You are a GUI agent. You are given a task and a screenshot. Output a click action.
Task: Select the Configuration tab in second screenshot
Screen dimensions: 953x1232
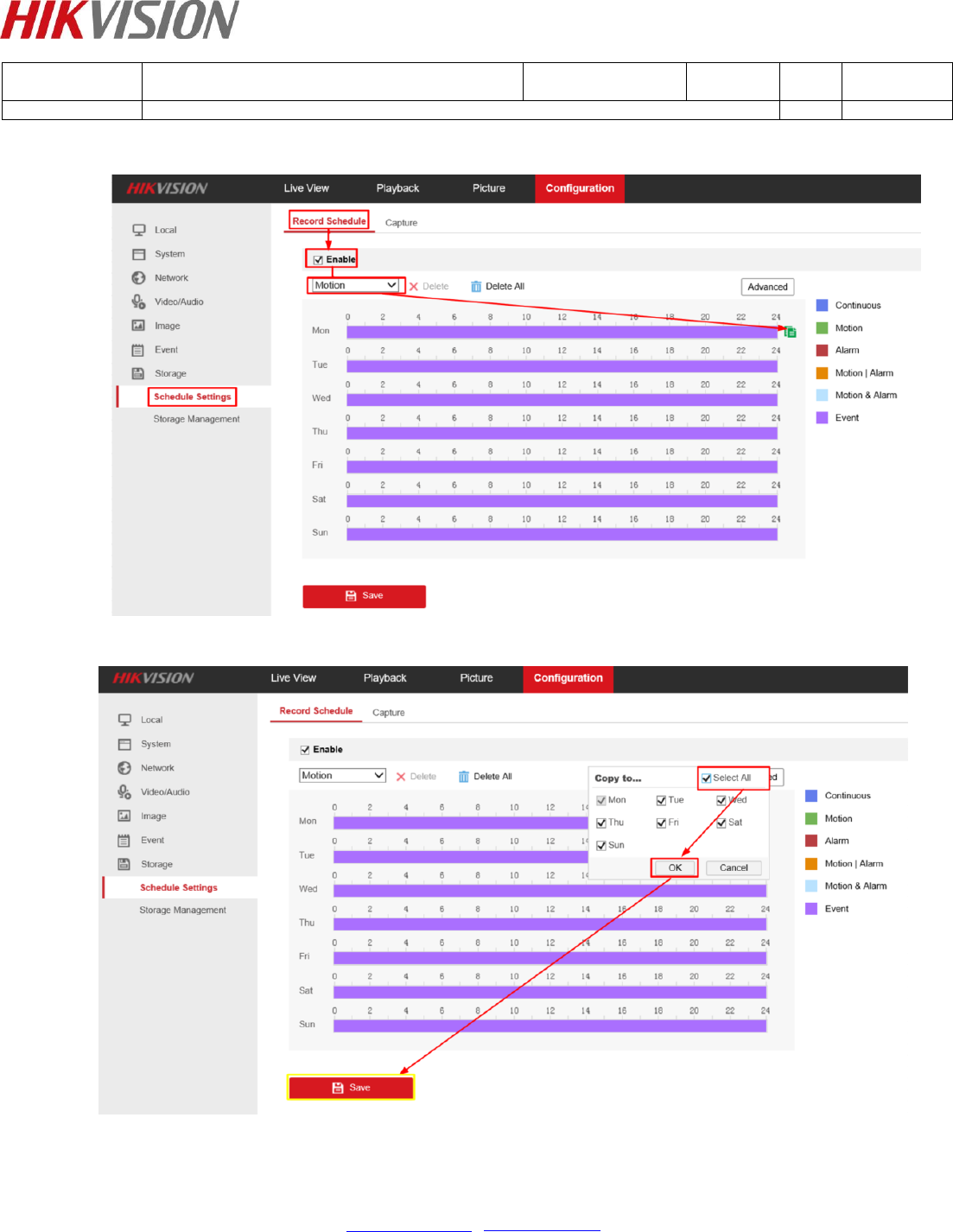569,678
